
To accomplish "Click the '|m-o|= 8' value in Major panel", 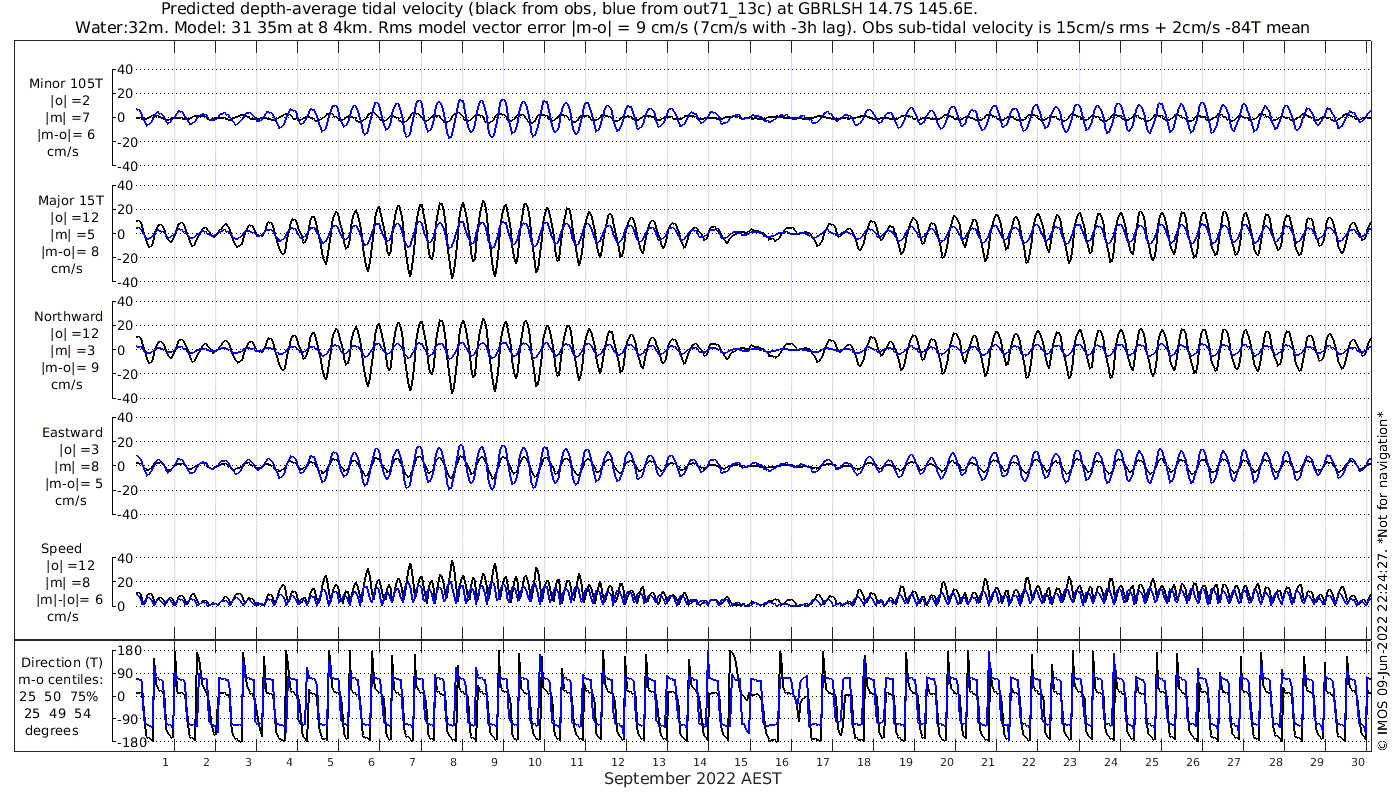I will point(67,251).
